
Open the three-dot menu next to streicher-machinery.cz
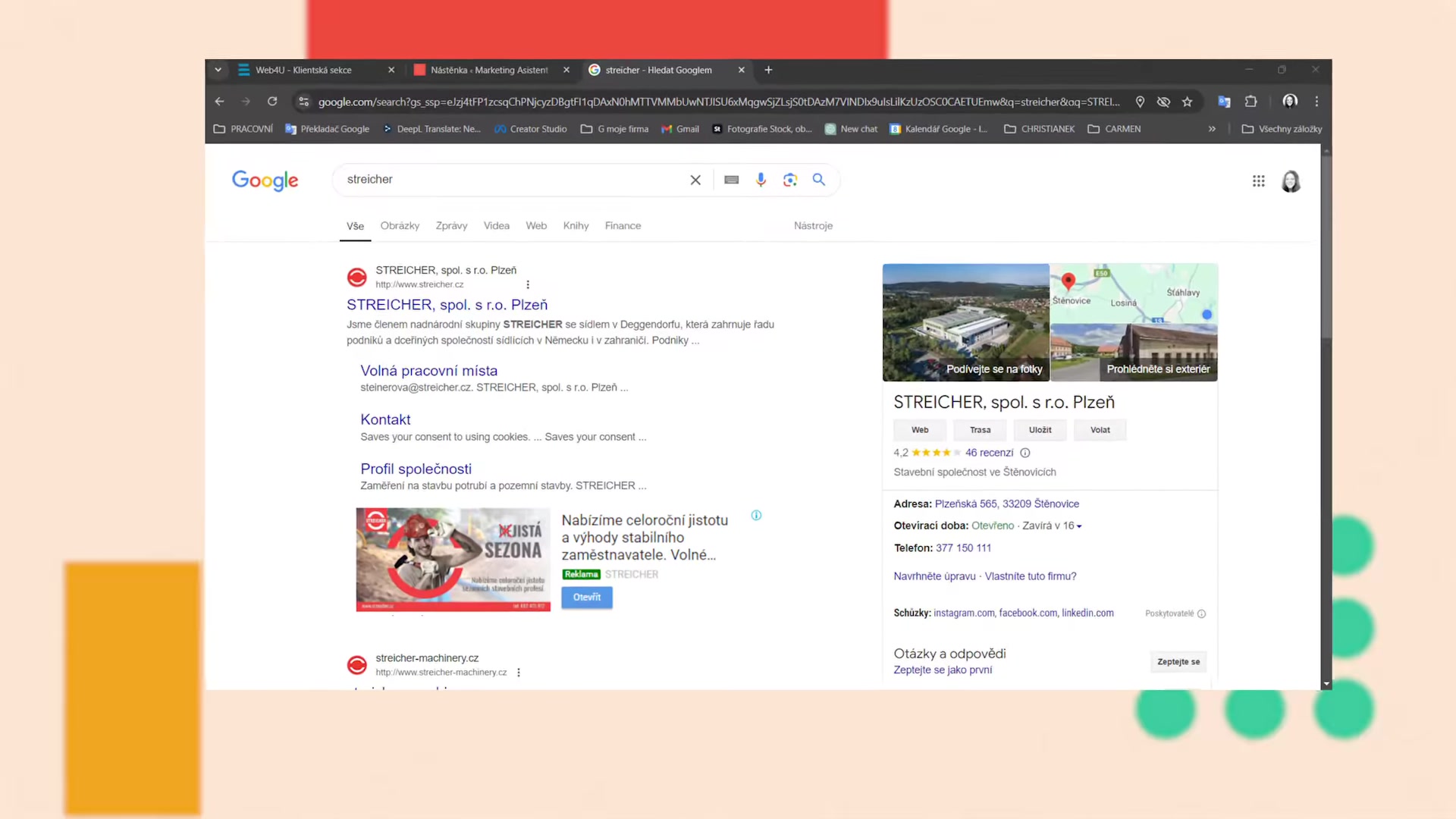[519, 673]
